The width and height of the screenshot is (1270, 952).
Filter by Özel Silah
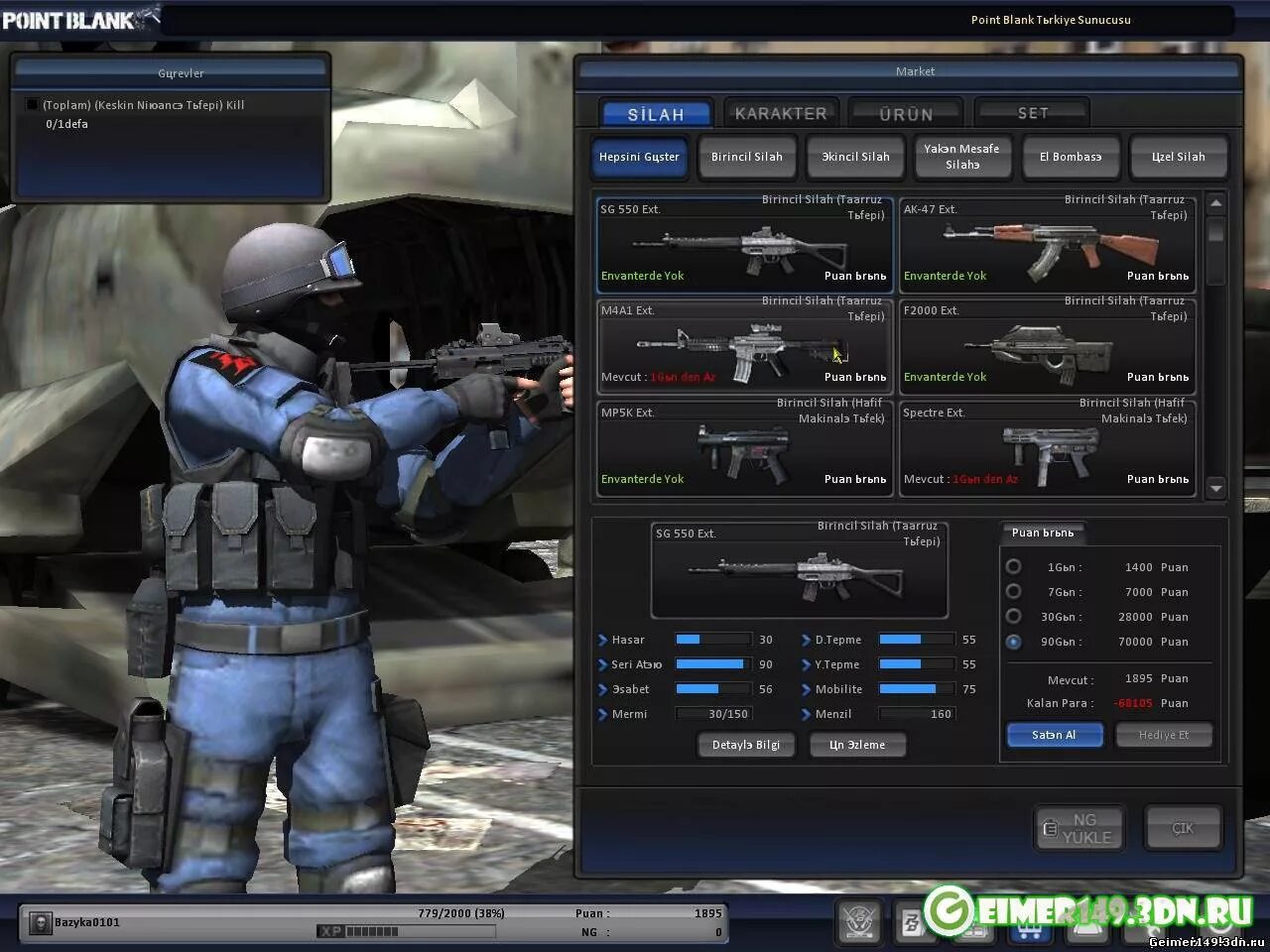1179,157
